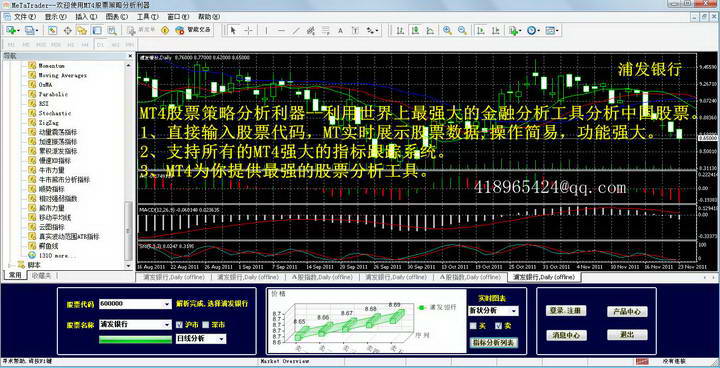
Task: Enable the 深市 checkbox
Action: (x=206, y=324)
